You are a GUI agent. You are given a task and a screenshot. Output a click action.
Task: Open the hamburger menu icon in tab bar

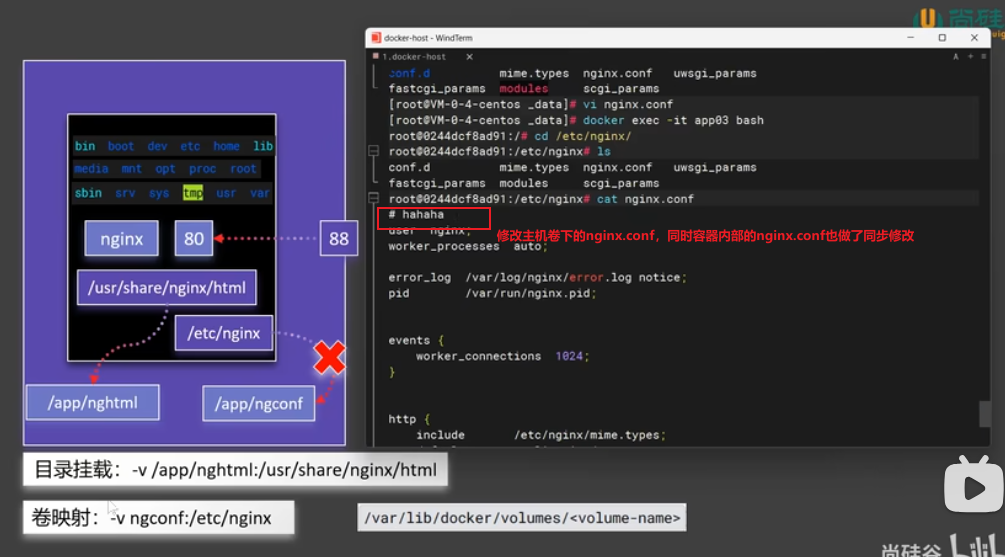click(x=984, y=57)
